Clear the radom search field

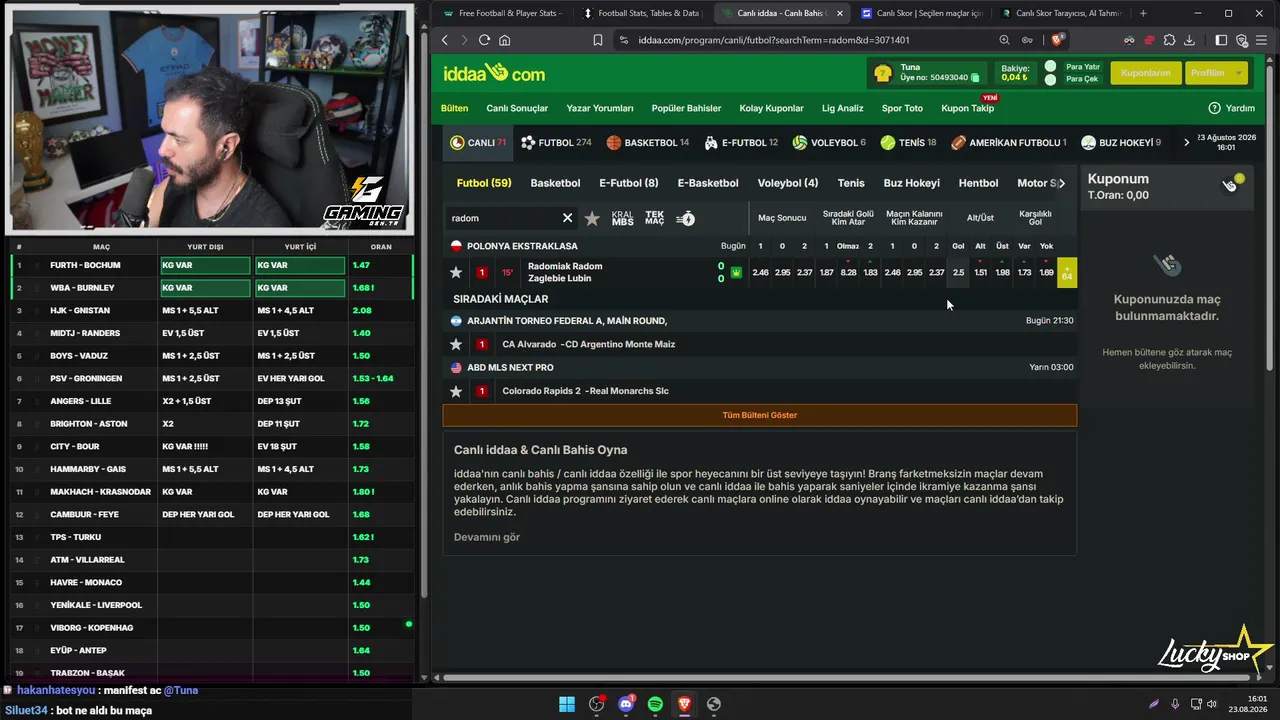pos(567,218)
